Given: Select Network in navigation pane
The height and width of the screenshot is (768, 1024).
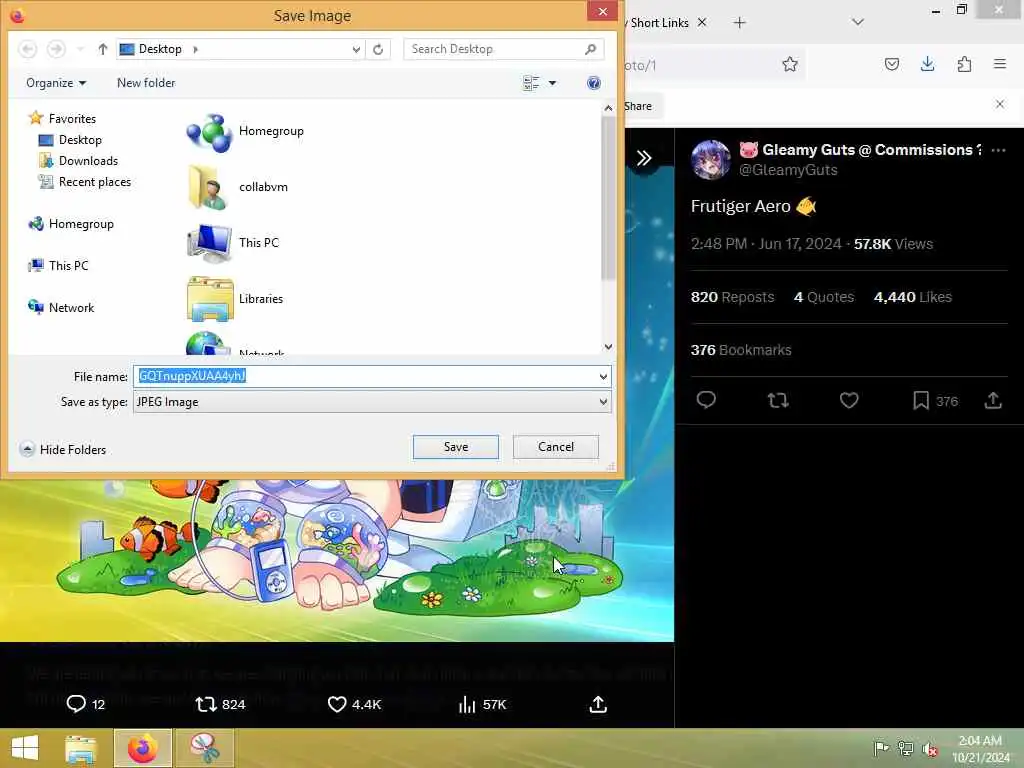Looking at the screenshot, I should pos(61,308).
